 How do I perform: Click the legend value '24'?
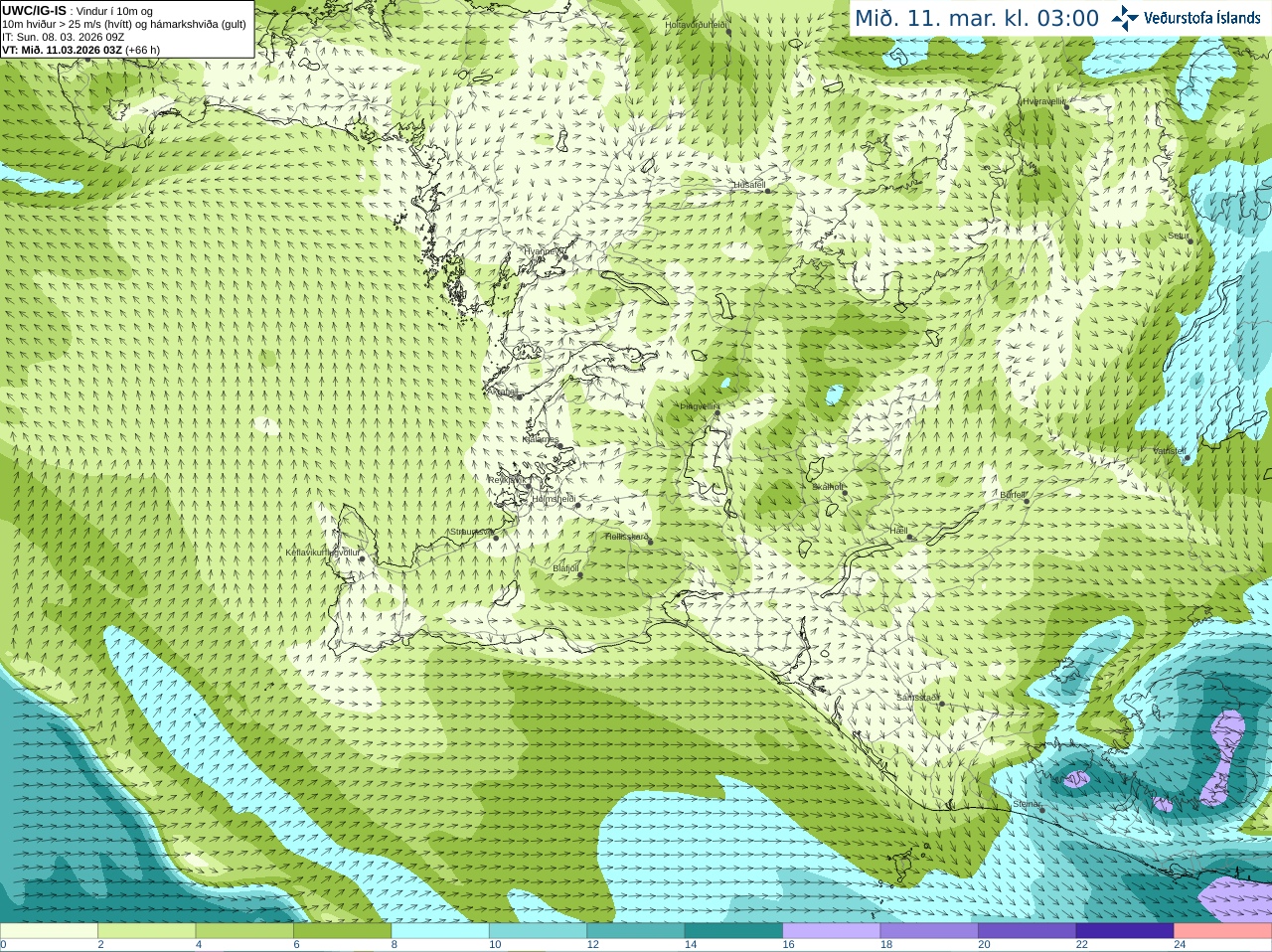1180,945
